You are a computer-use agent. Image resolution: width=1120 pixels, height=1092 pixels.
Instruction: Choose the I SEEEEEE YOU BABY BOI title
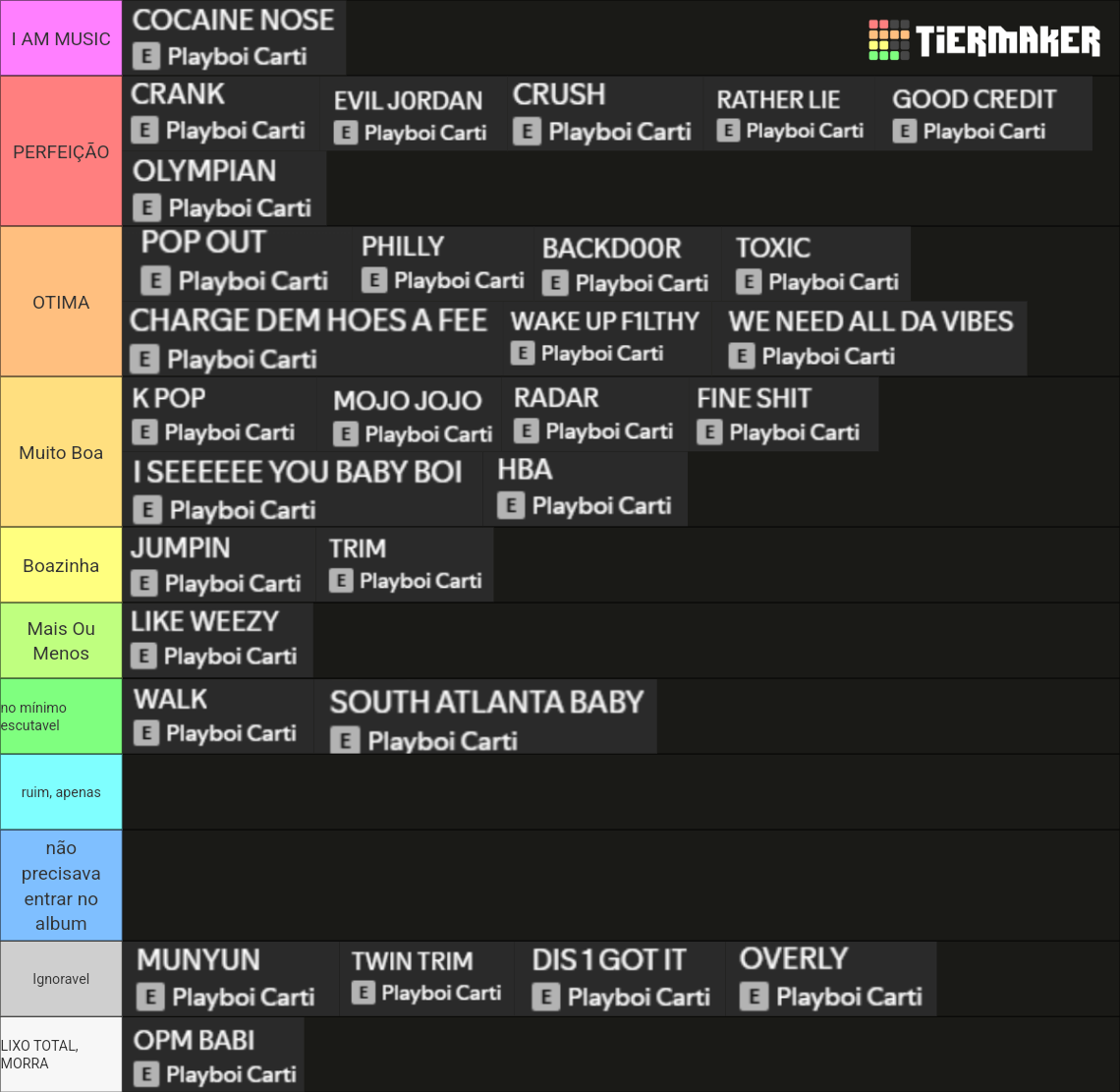pos(297,472)
